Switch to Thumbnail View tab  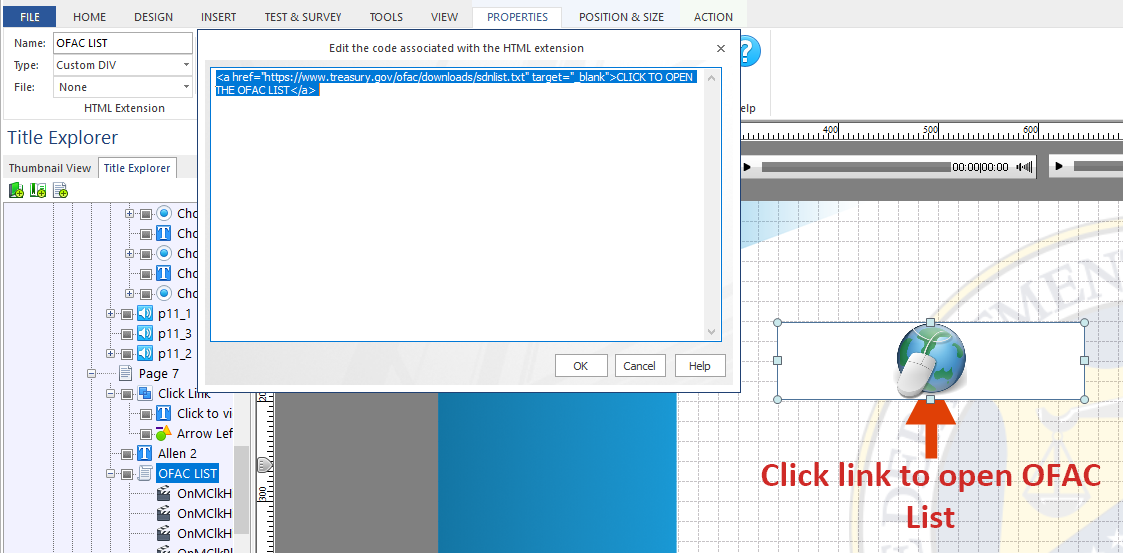tap(50, 168)
